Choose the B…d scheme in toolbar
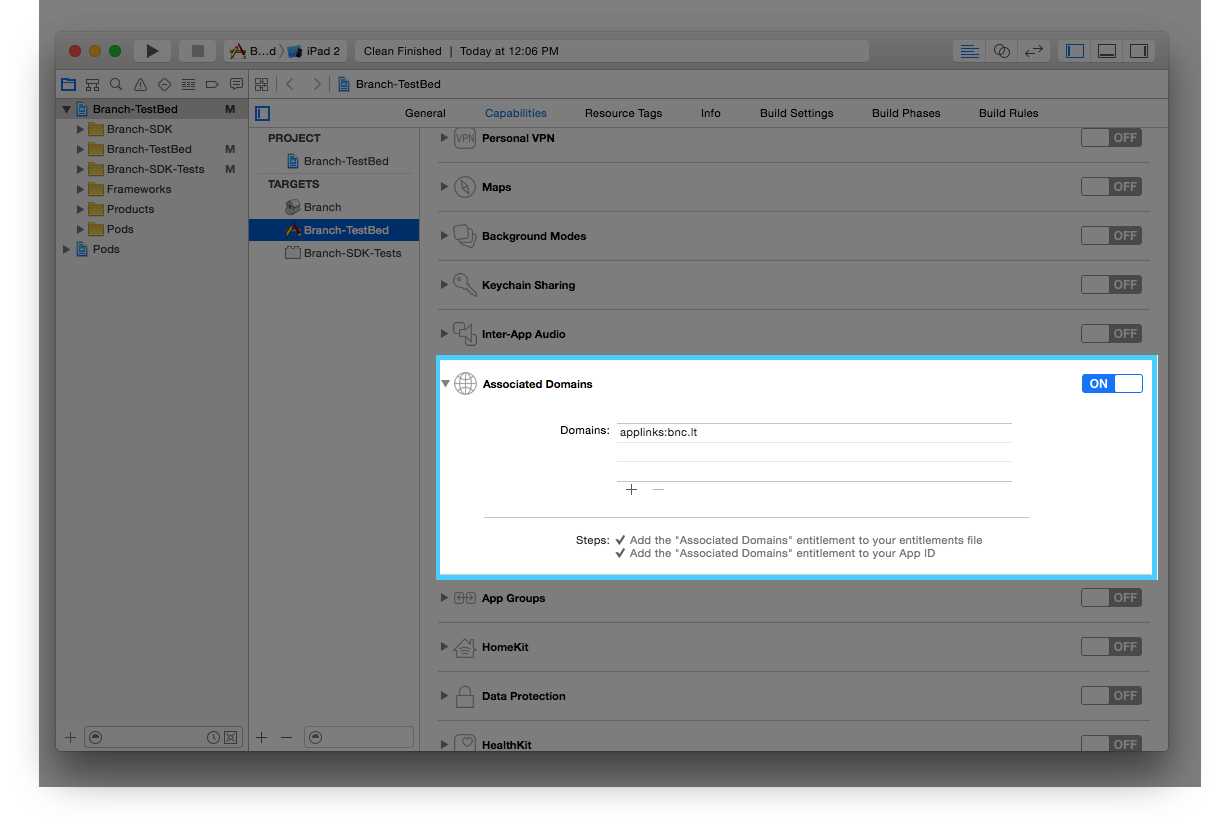Image resolution: width=1224 pixels, height=831 pixels. tap(253, 51)
